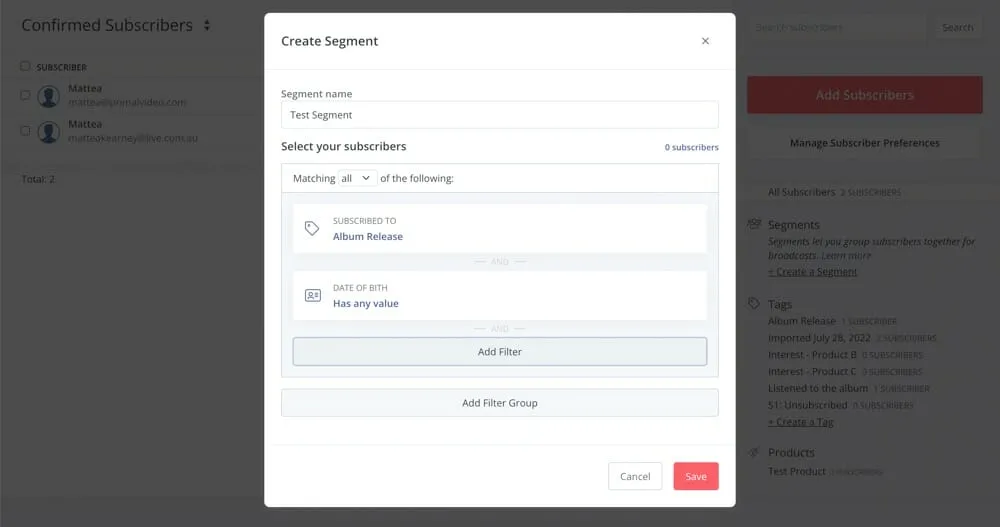The height and width of the screenshot is (527, 1000).
Task: Click avatar icon for the live.com.au subscriber
Action: pos(48,132)
